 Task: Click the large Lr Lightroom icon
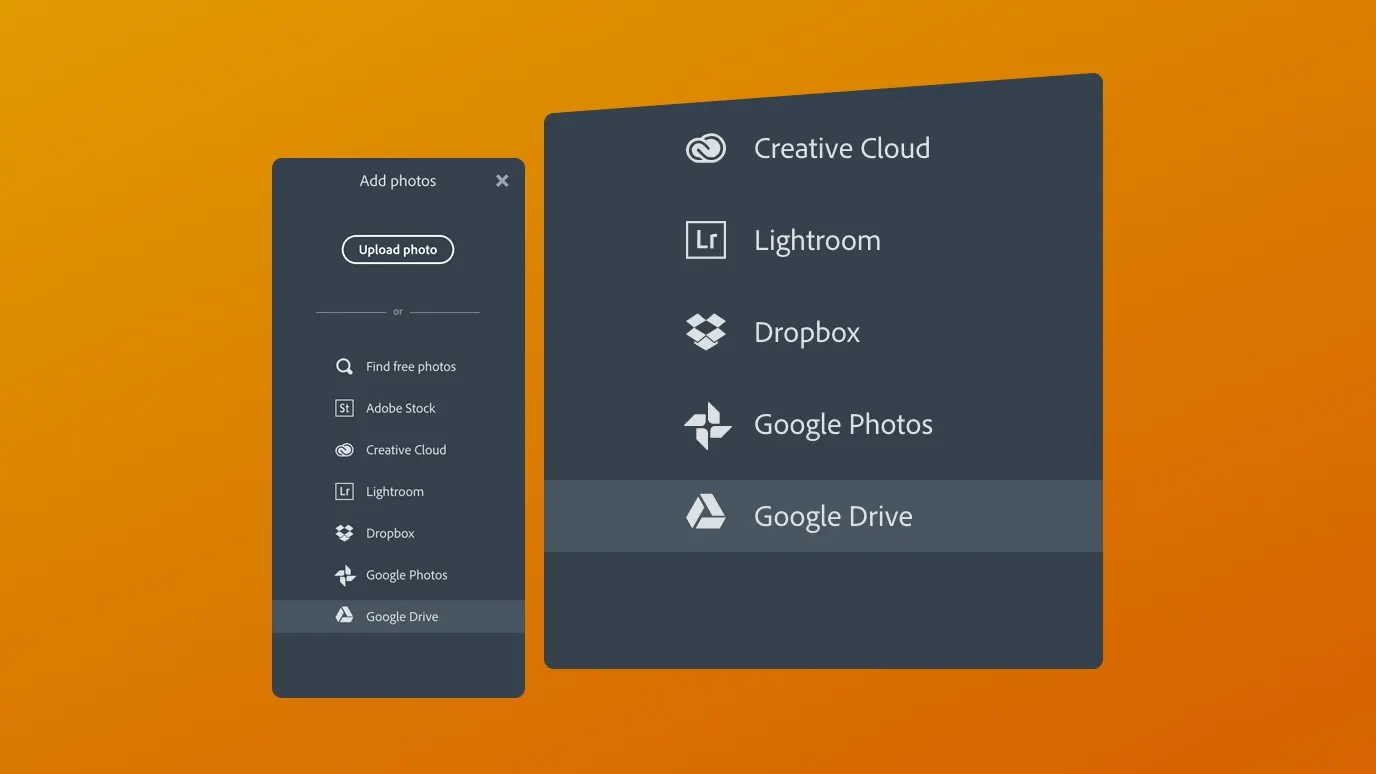(706, 240)
